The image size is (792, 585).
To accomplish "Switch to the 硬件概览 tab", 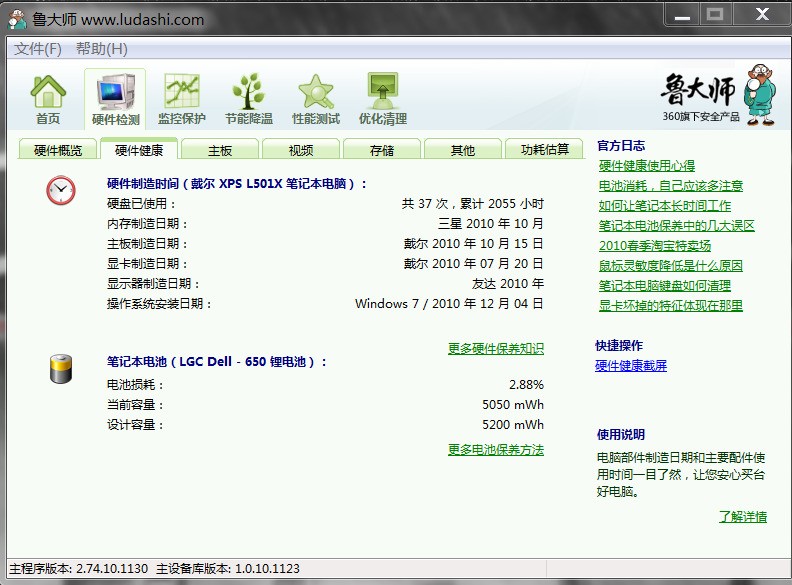I will point(58,150).
